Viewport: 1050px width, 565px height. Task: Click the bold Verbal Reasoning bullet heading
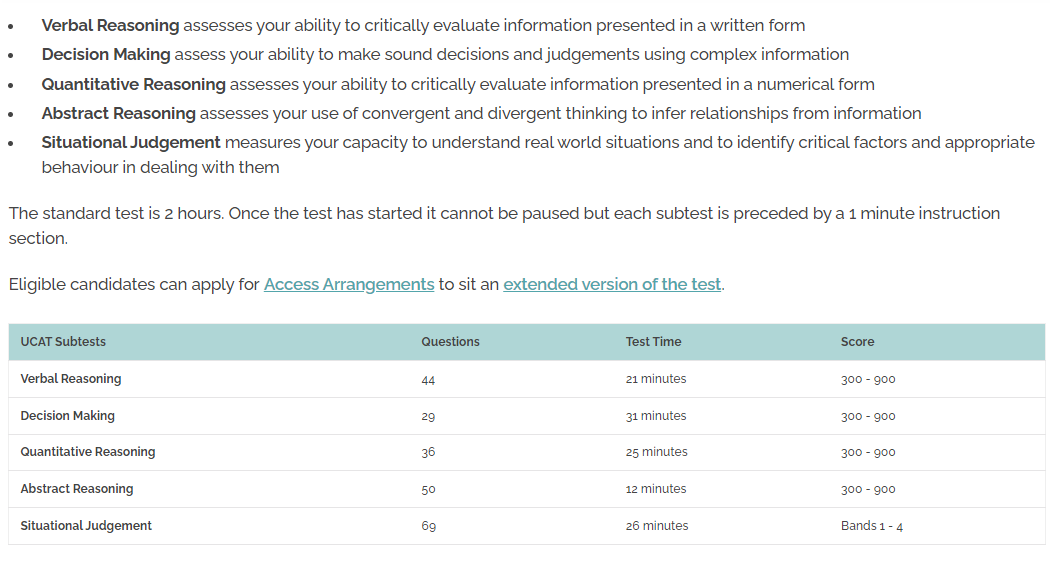tap(110, 25)
